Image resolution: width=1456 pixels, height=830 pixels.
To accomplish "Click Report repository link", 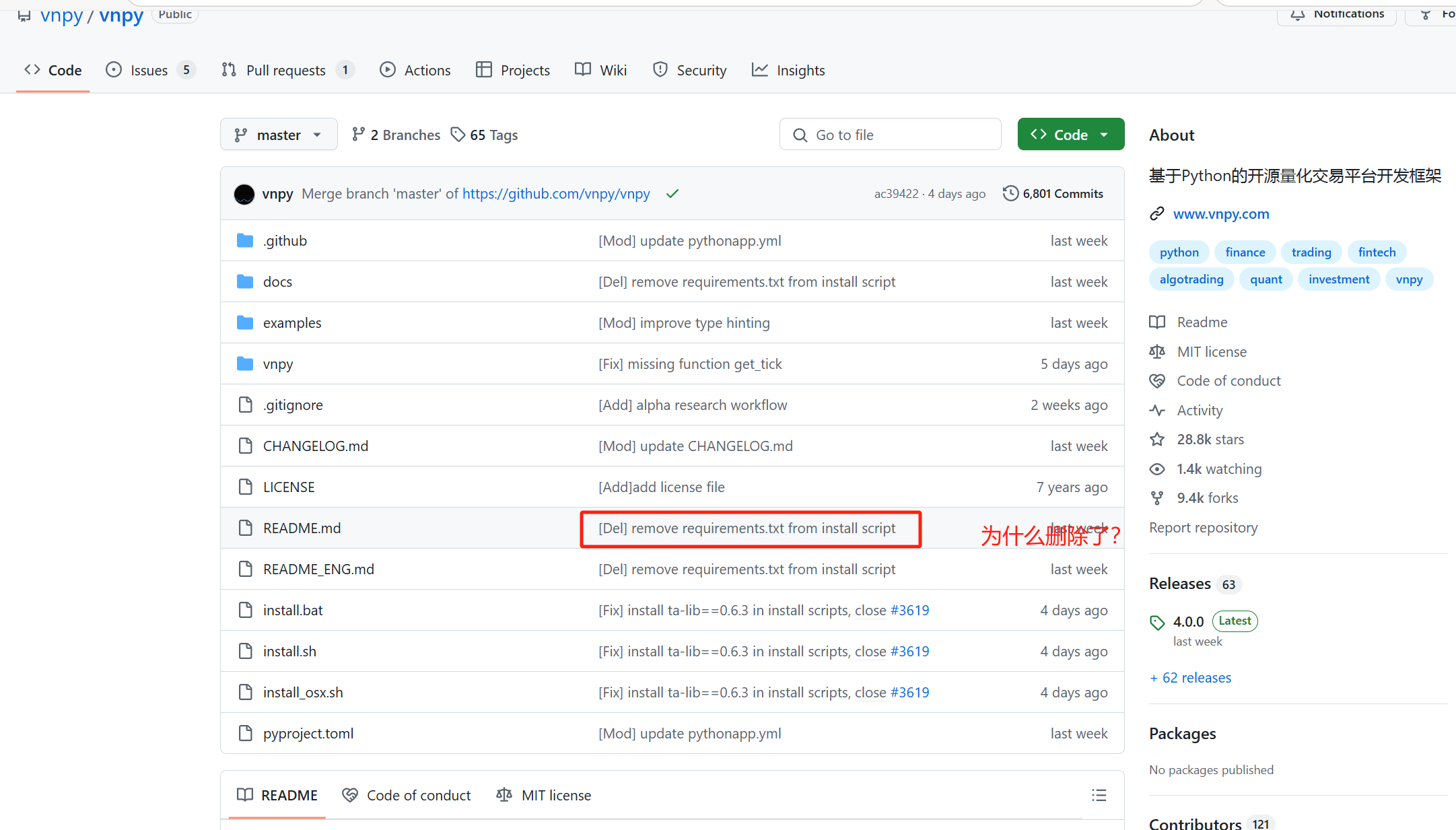I will coord(1203,528).
